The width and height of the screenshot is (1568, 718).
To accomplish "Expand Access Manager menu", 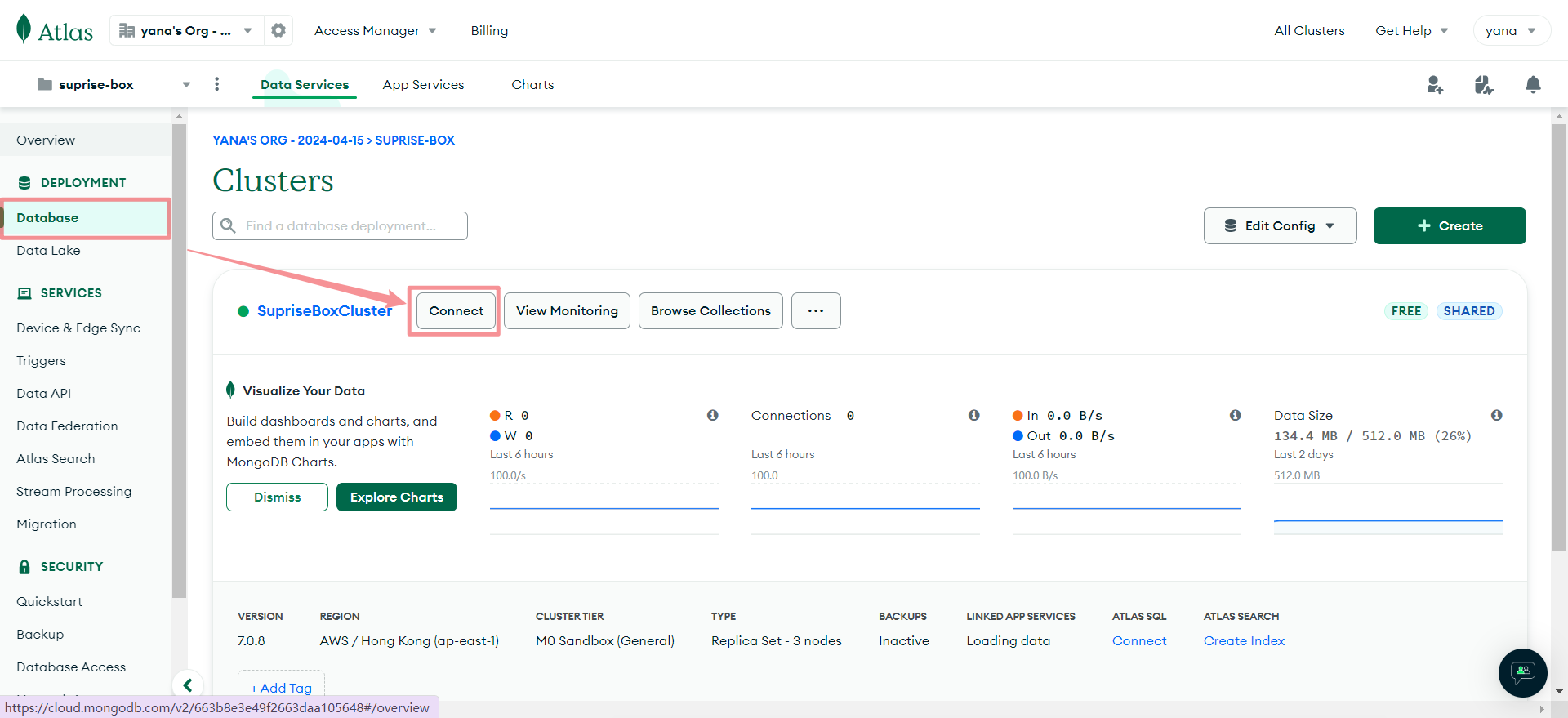I will tap(376, 30).
